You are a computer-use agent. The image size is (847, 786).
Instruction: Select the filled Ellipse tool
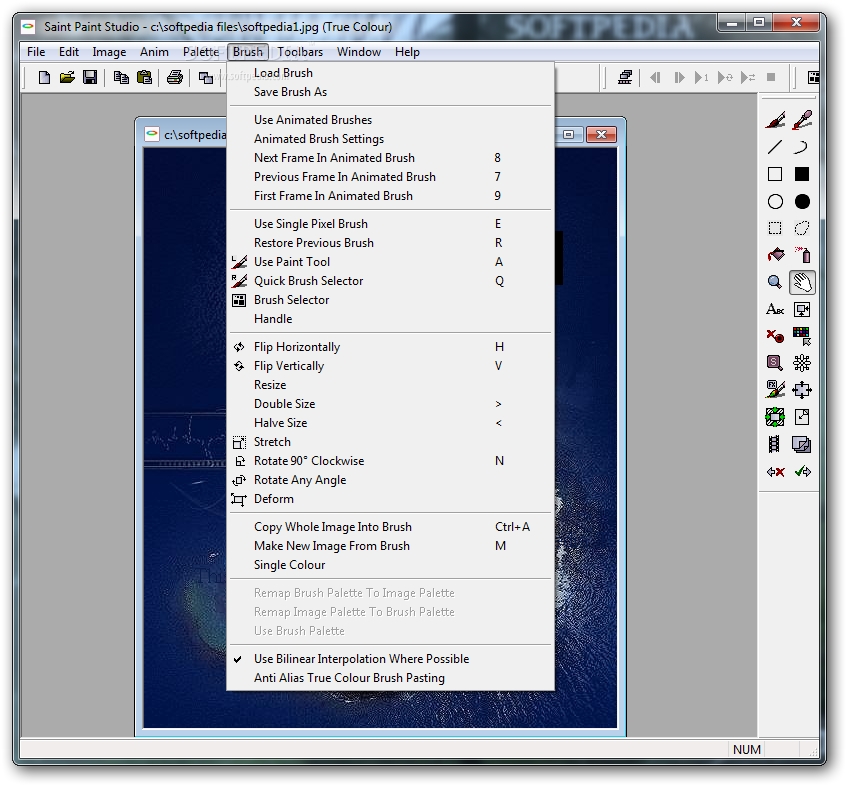[802, 201]
